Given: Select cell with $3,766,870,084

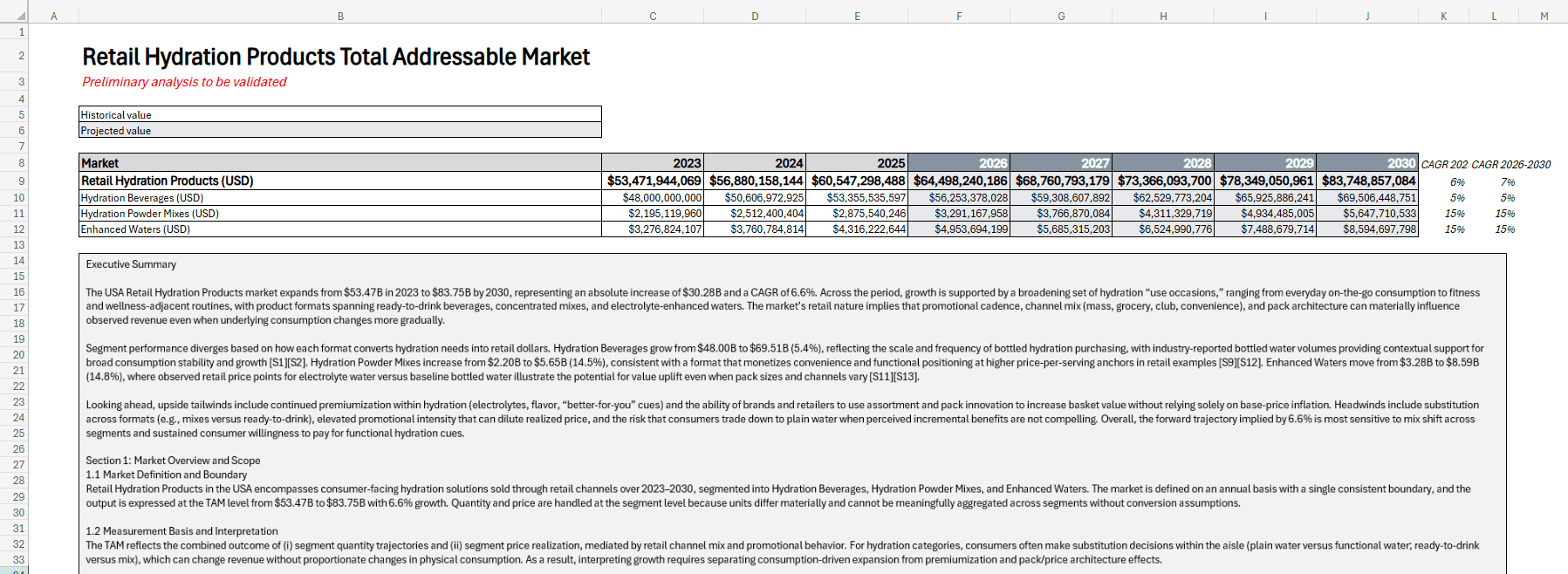Looking at the screenshot, I should click(x=1061, y=214).
